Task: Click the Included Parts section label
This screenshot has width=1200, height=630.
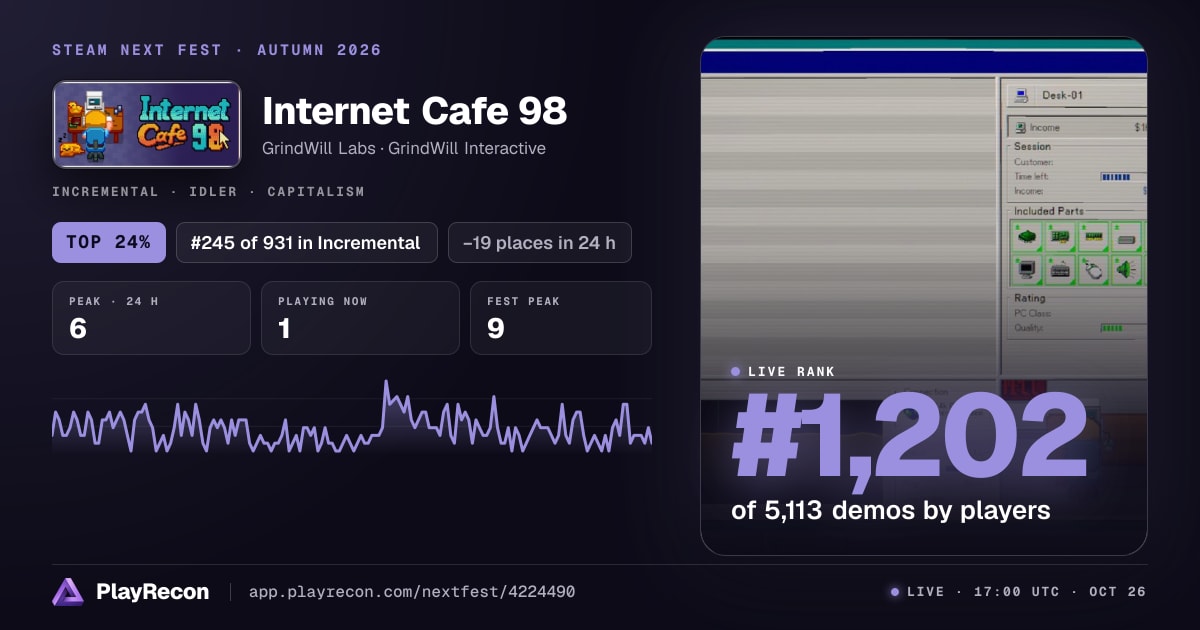Action: [x=1048, y=211]
